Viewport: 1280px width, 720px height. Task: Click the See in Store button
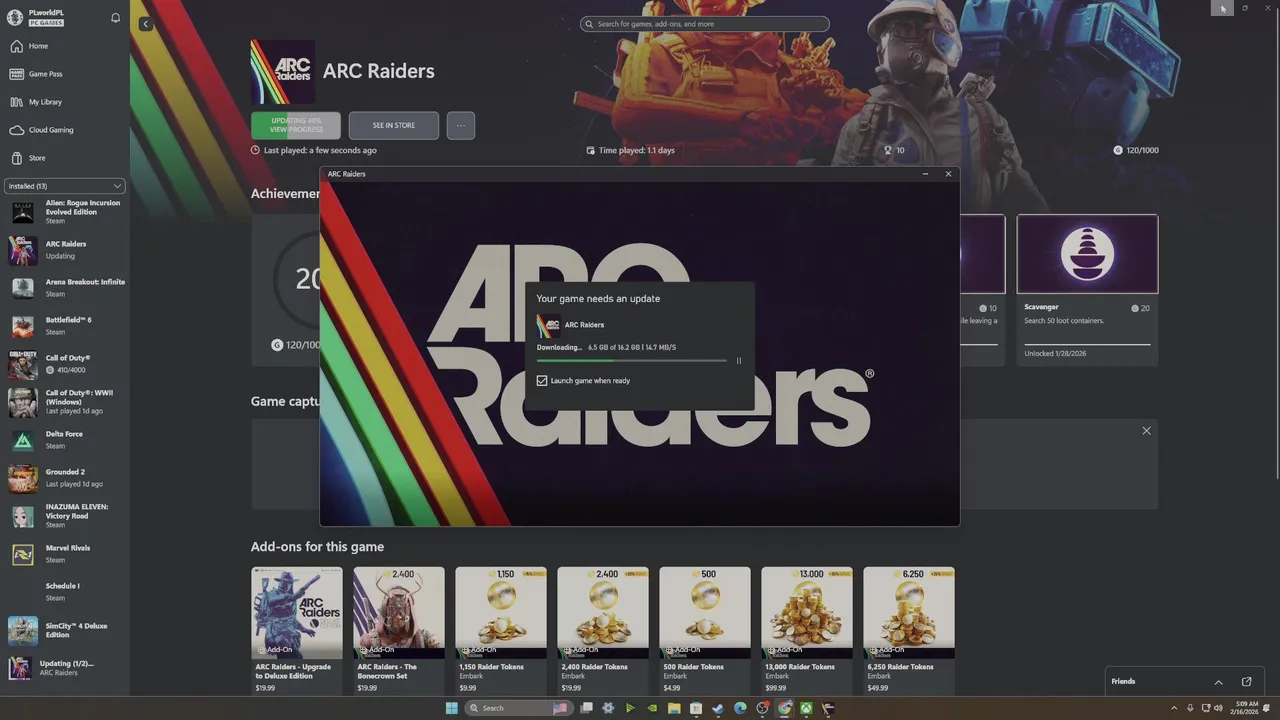tap(394, 125)
